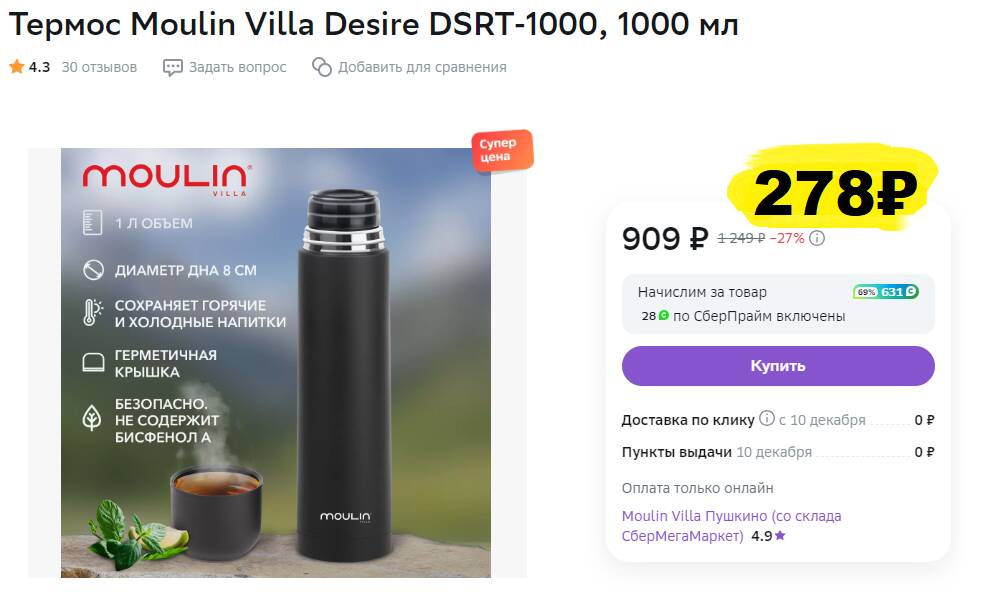This screenshot has height=615, width=987.
Task: Click the 69% 631 bonus badge
Action: (x=886, y=292)
